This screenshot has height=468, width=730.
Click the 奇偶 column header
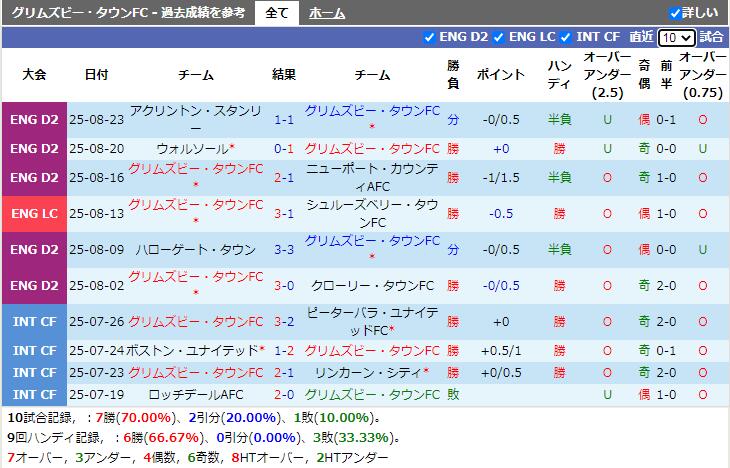pyautogui.click(x=644, y=75)
